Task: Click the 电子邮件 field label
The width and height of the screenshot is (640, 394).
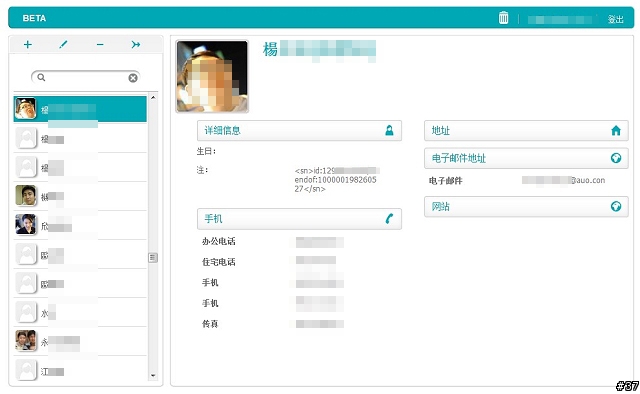Action: (x=445, y=180)
